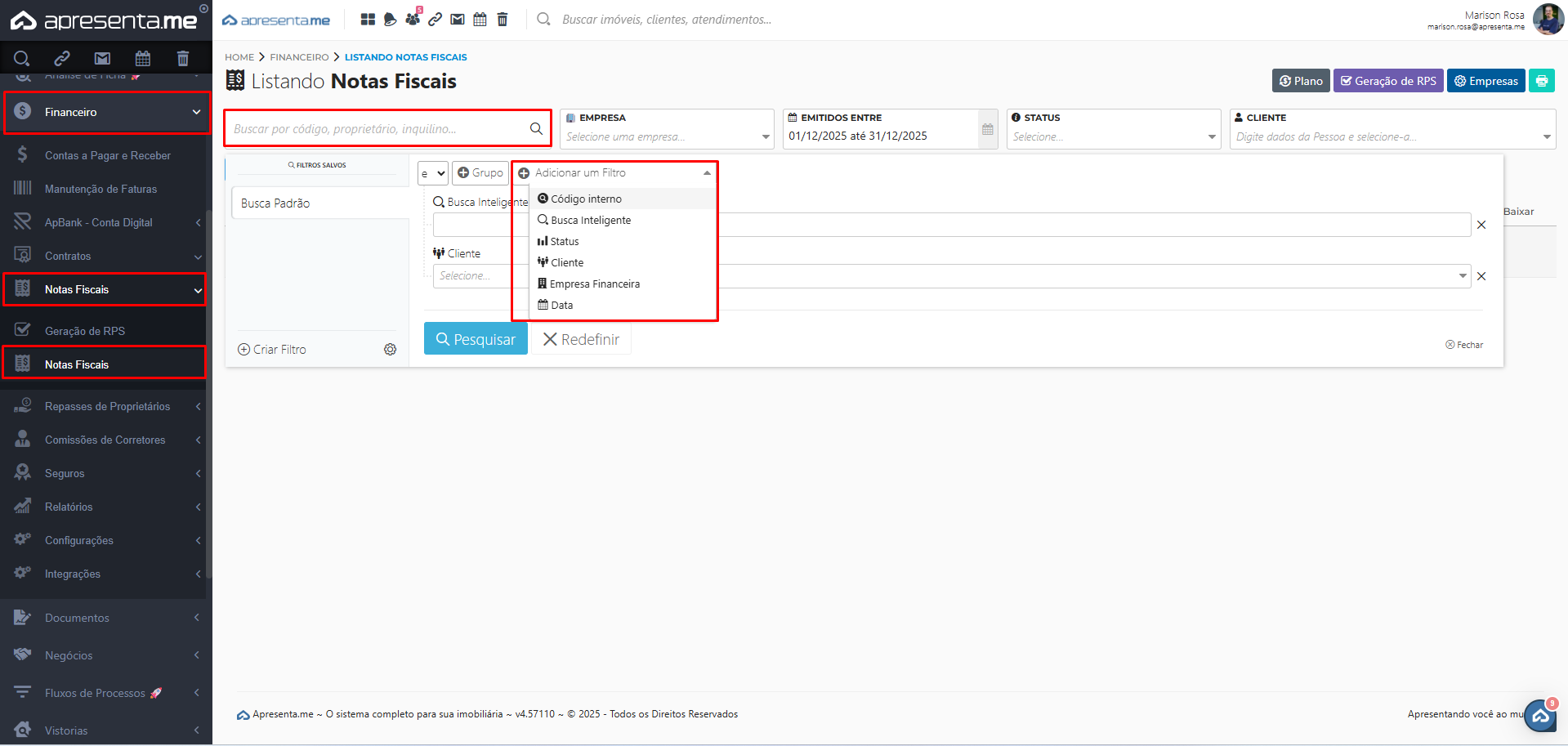Viewport: 1568px width, 746px height.
Task: Open the Empresa dropdown
Action: tap(666, 136)
